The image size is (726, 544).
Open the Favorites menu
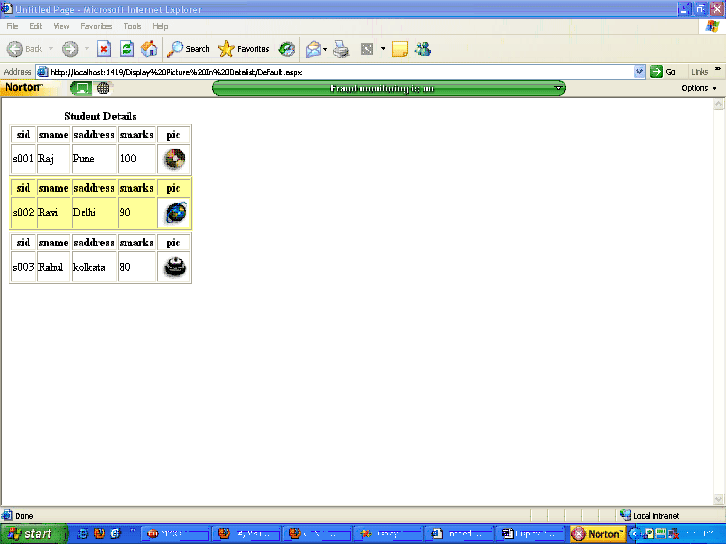pyautogui.click(x=96, y=26)
